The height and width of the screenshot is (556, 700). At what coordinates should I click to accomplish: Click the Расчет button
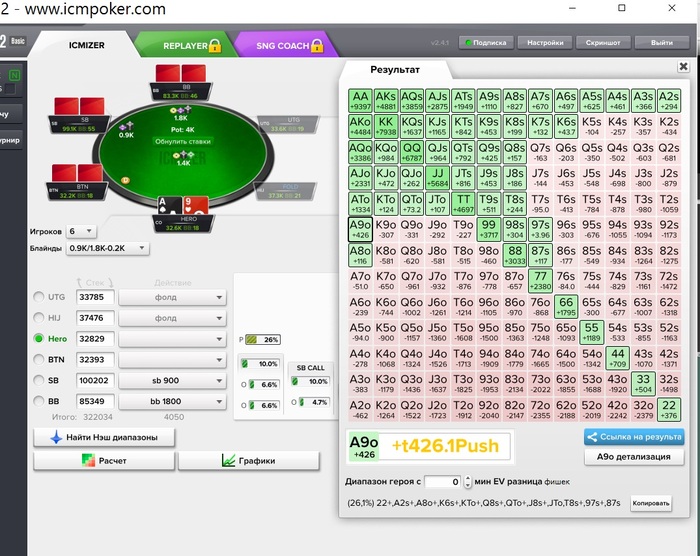tap(104, 460)
